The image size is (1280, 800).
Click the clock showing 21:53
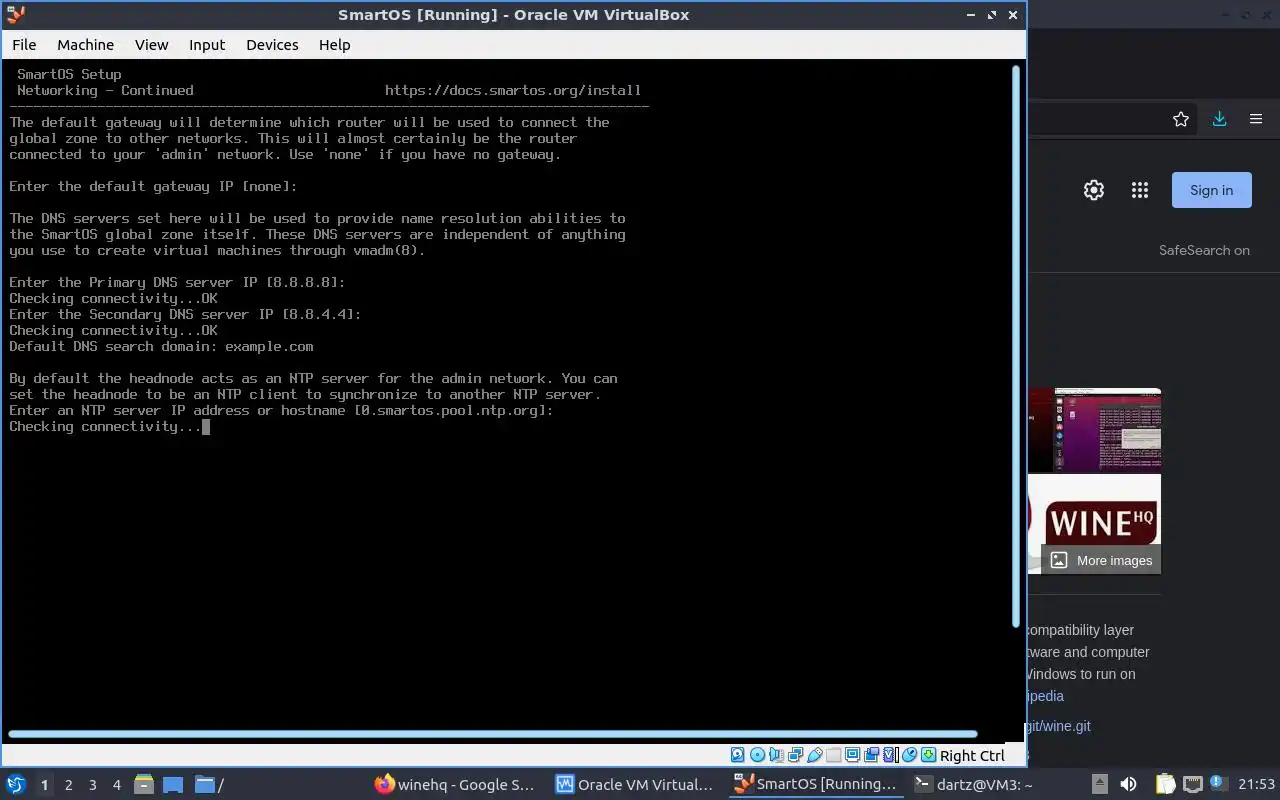click(x=1257, y=784)
